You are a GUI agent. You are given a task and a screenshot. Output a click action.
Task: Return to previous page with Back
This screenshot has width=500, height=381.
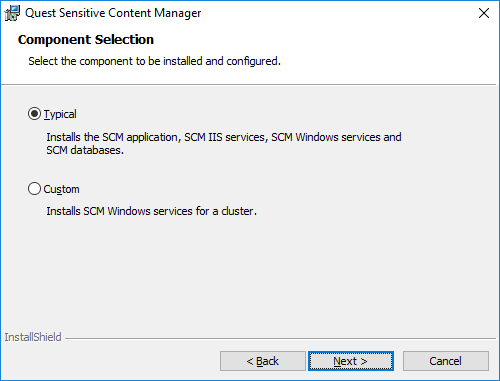(x=263, y=361)
